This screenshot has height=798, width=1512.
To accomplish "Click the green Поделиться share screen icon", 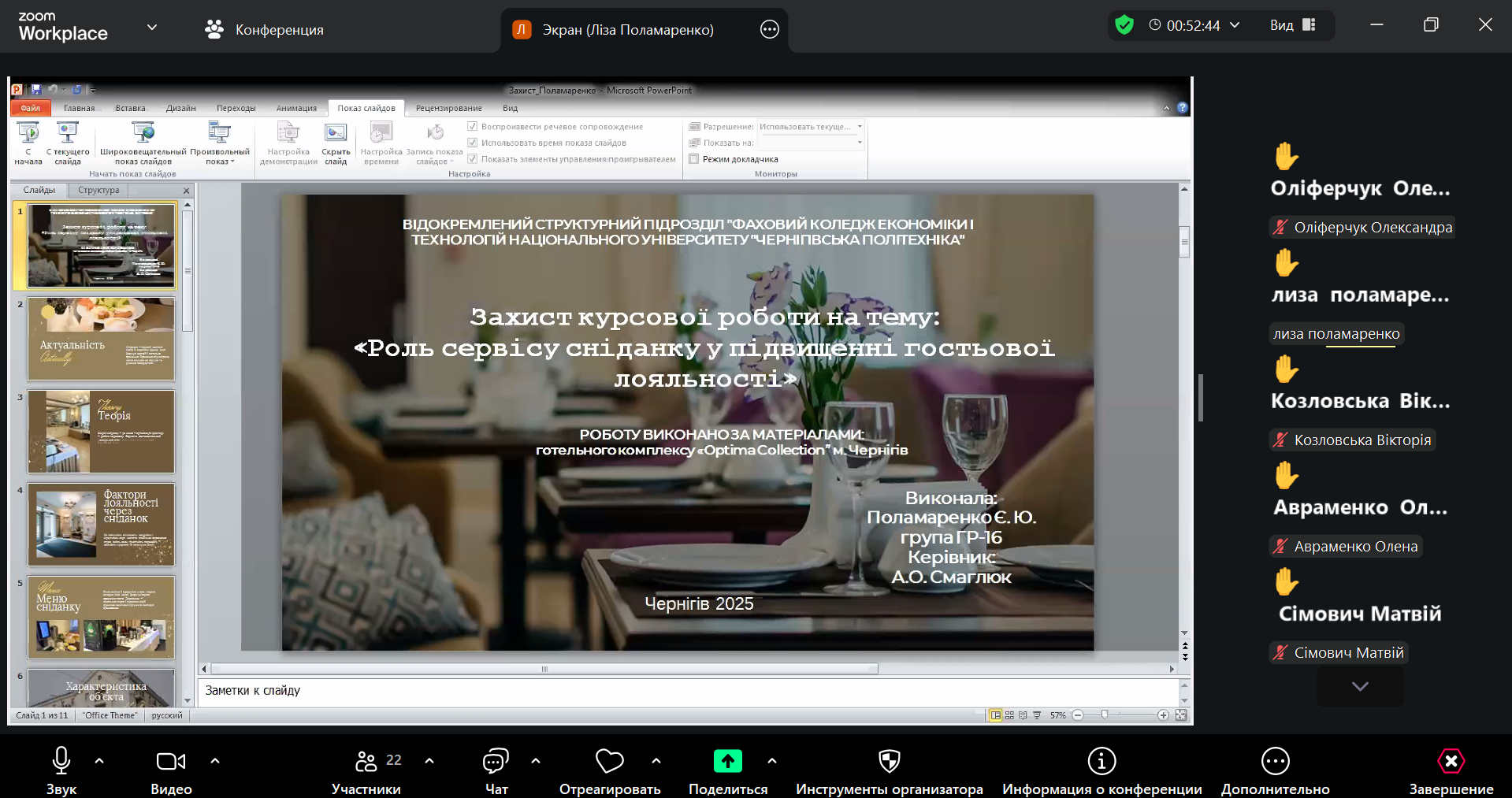I will click(x=727, y=761).
